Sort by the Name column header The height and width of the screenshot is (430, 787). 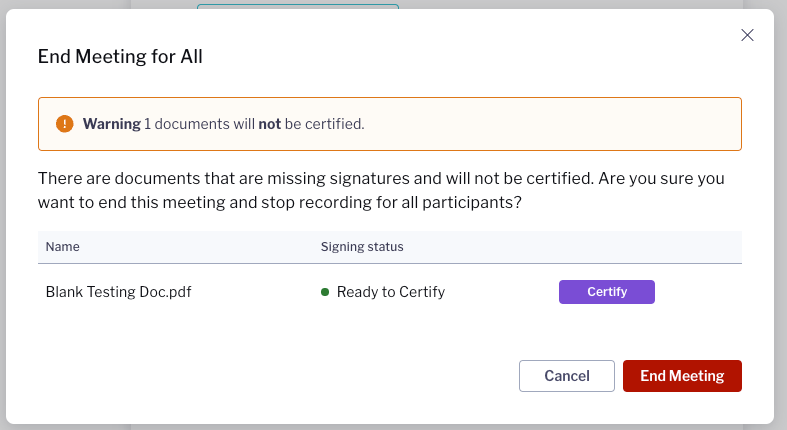coord(63,247)
